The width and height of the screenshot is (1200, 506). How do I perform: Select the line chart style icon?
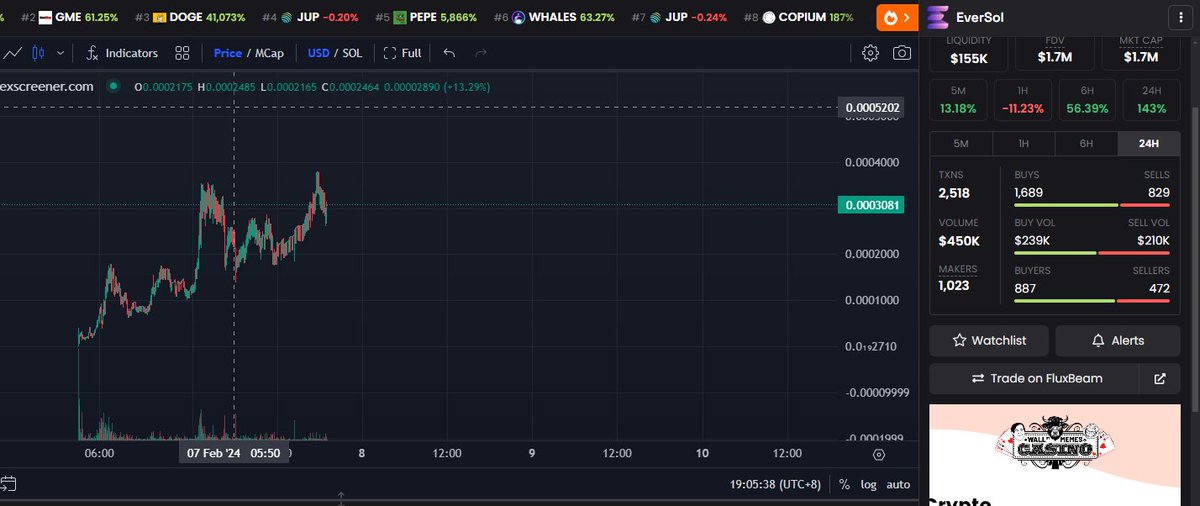(11, 53)
